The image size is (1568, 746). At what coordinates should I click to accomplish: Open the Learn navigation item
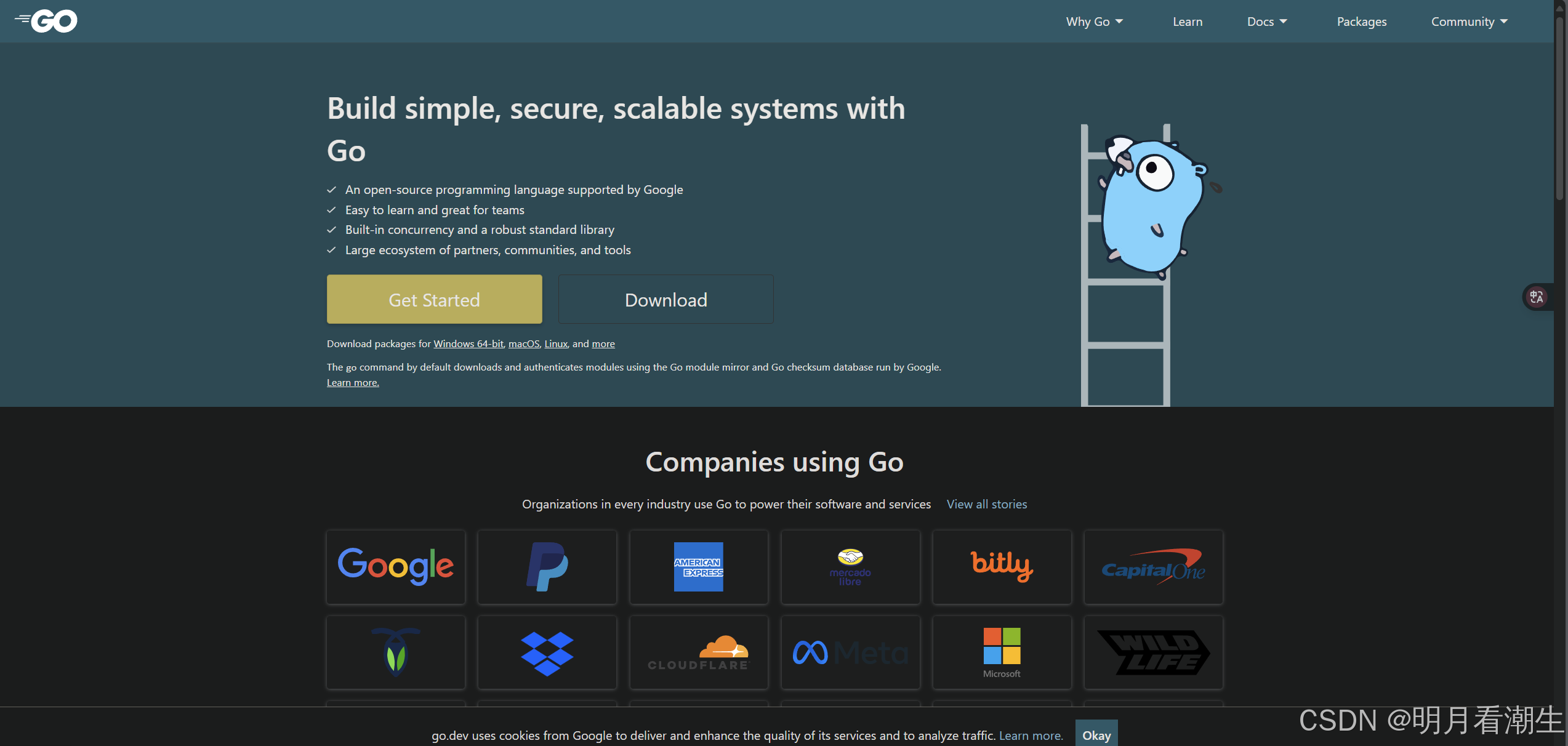tap(1188, 22)
